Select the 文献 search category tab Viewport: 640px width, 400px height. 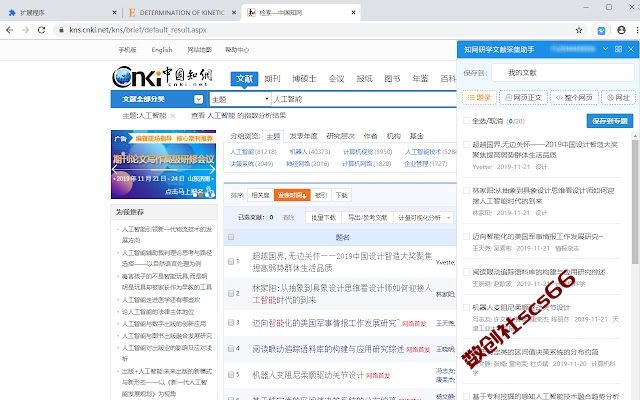click(x=244, y=79)
